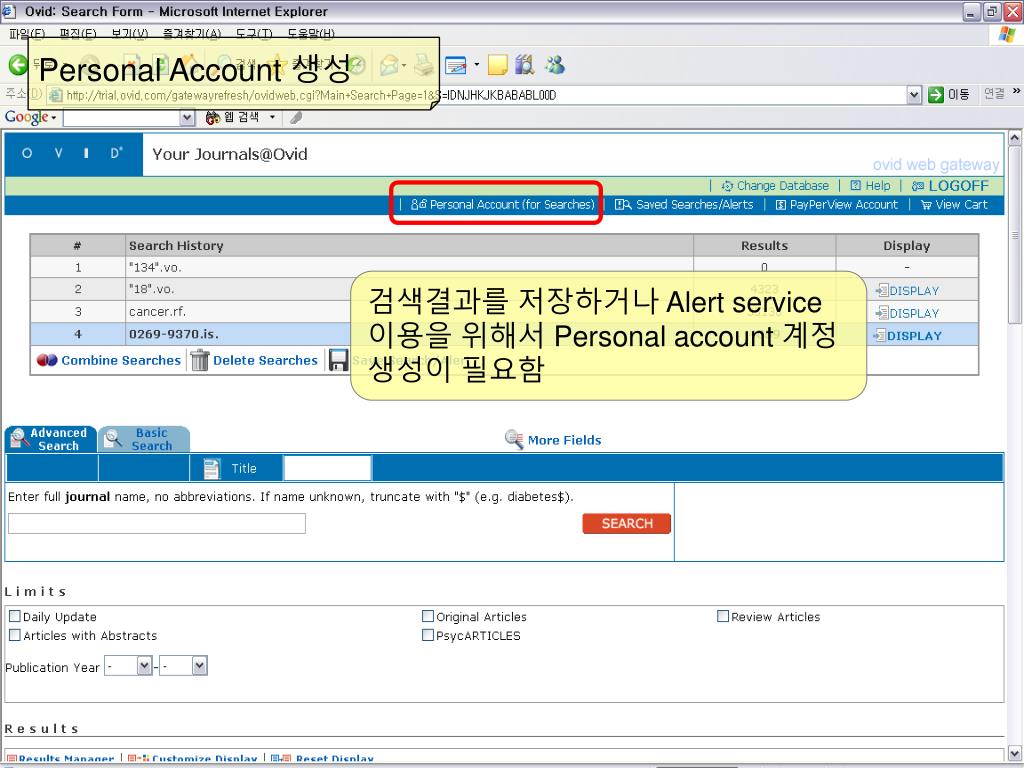
Task: Click the 웹 검색 web search button
Action: tap(232, 118)
